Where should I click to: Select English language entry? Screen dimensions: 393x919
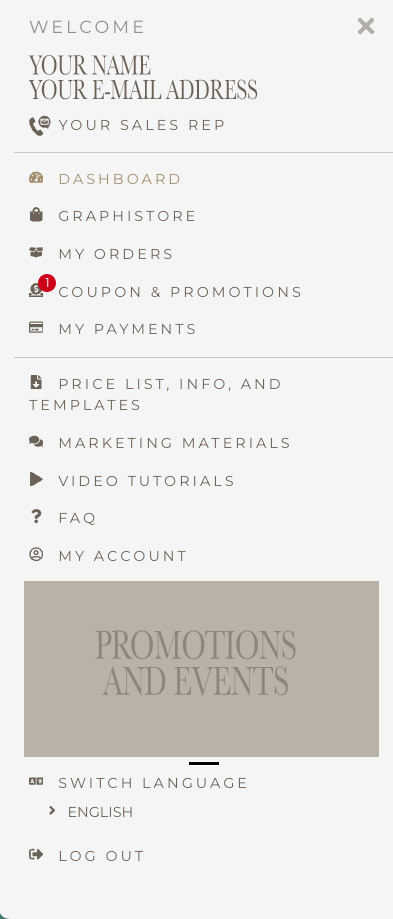click(x=100, y=812)
